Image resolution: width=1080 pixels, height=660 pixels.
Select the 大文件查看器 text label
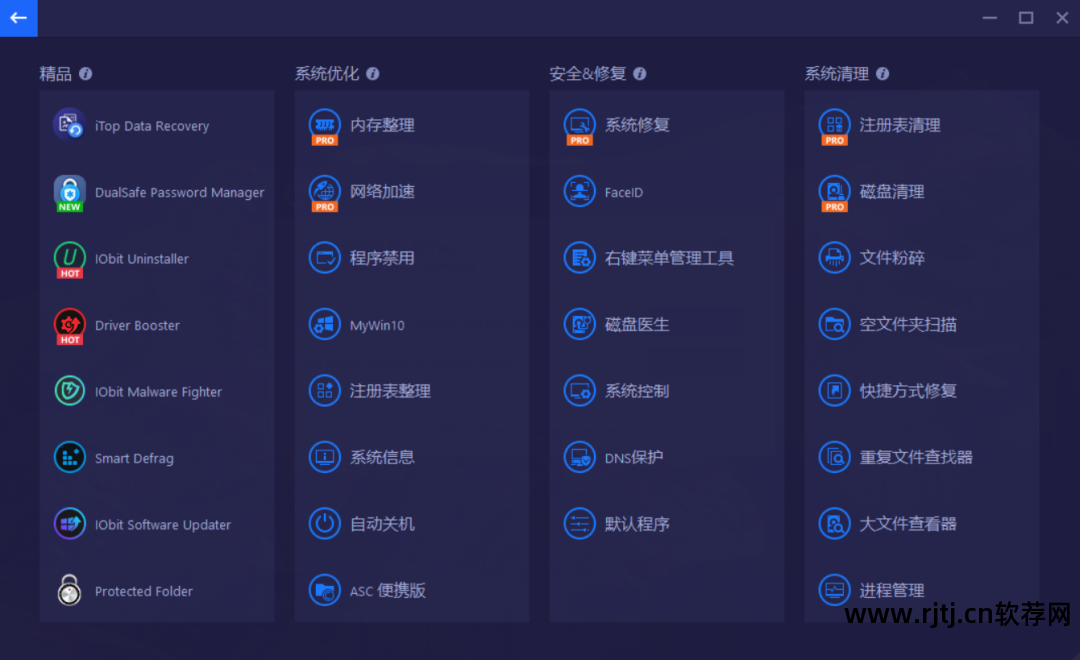coord(908,524)
